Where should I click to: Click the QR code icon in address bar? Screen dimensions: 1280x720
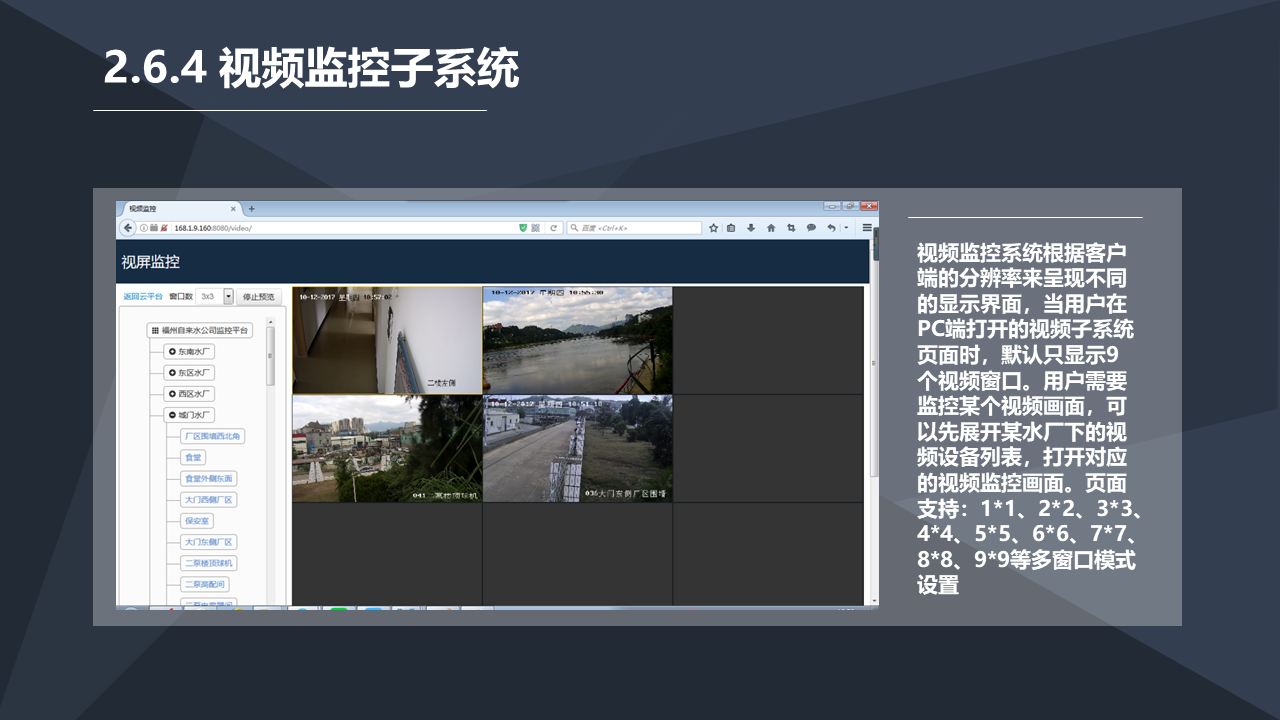pyautogui.click(x=535, y=228)
